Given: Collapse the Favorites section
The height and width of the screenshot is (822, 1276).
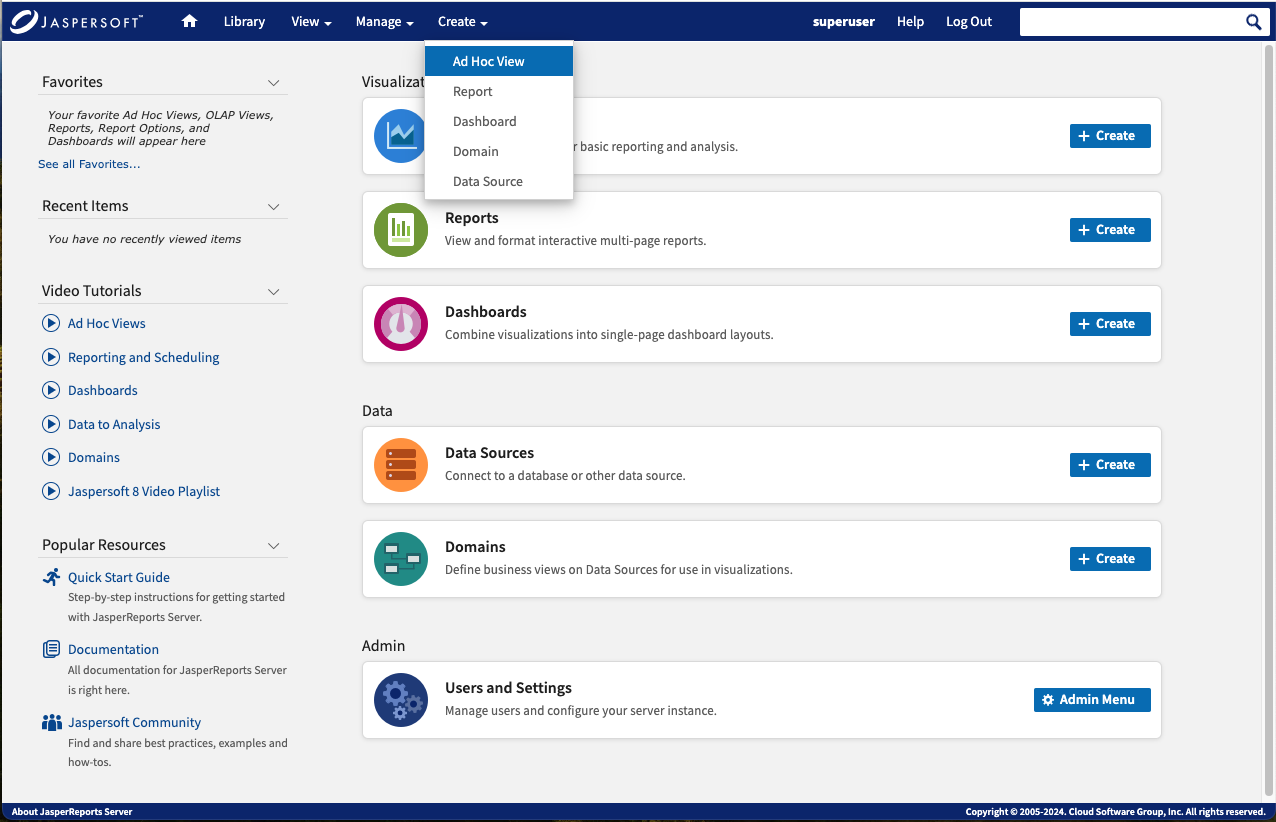Looking at the screenshot, I should 274,82.
